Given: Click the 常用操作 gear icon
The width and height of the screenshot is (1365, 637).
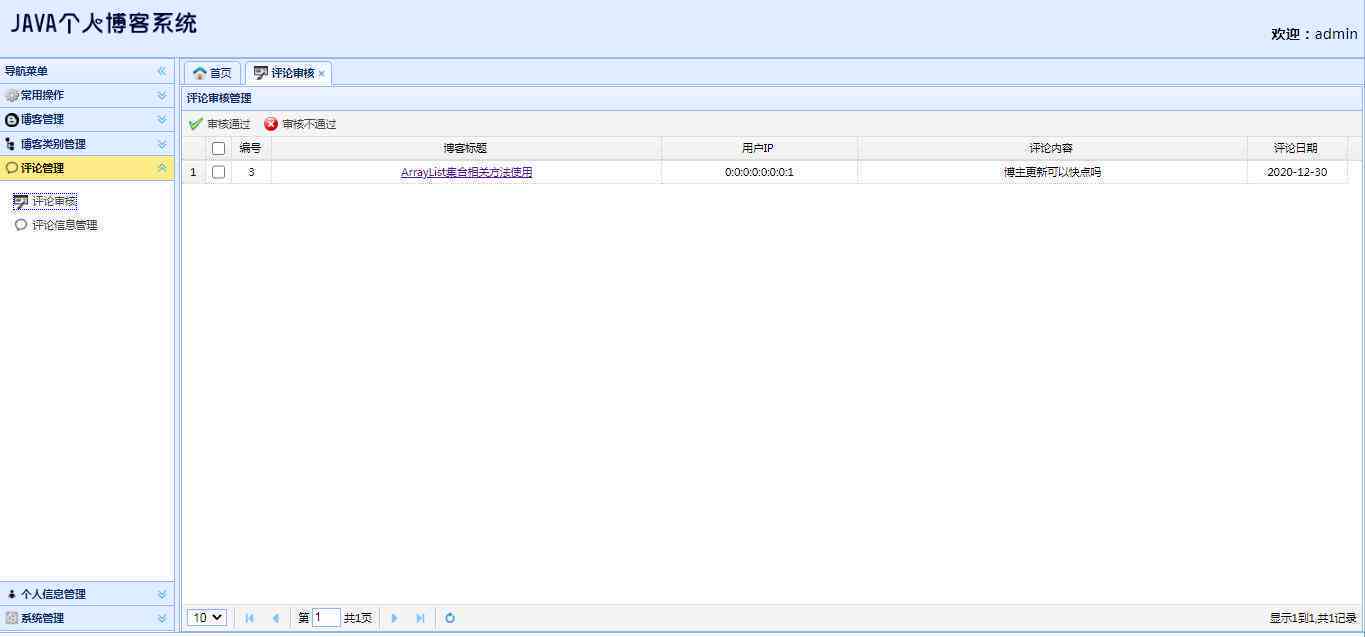Looking at the screenshot, I should [12, 96].
